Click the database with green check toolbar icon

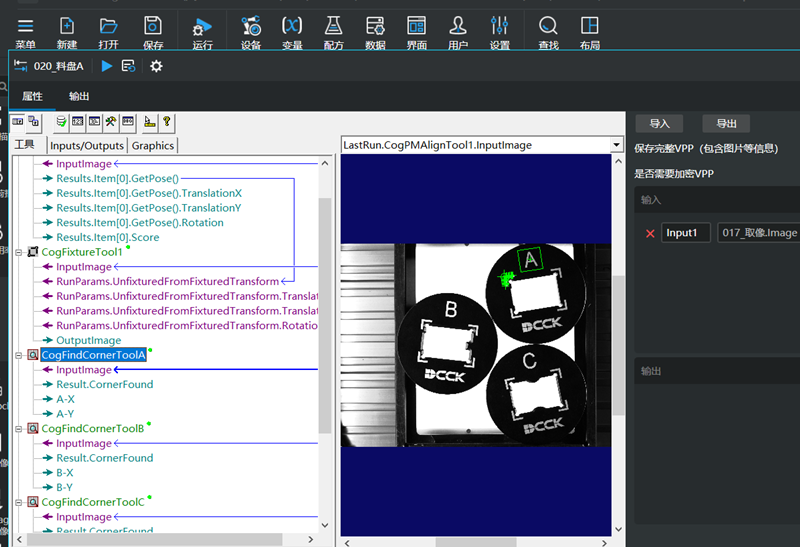61,121
